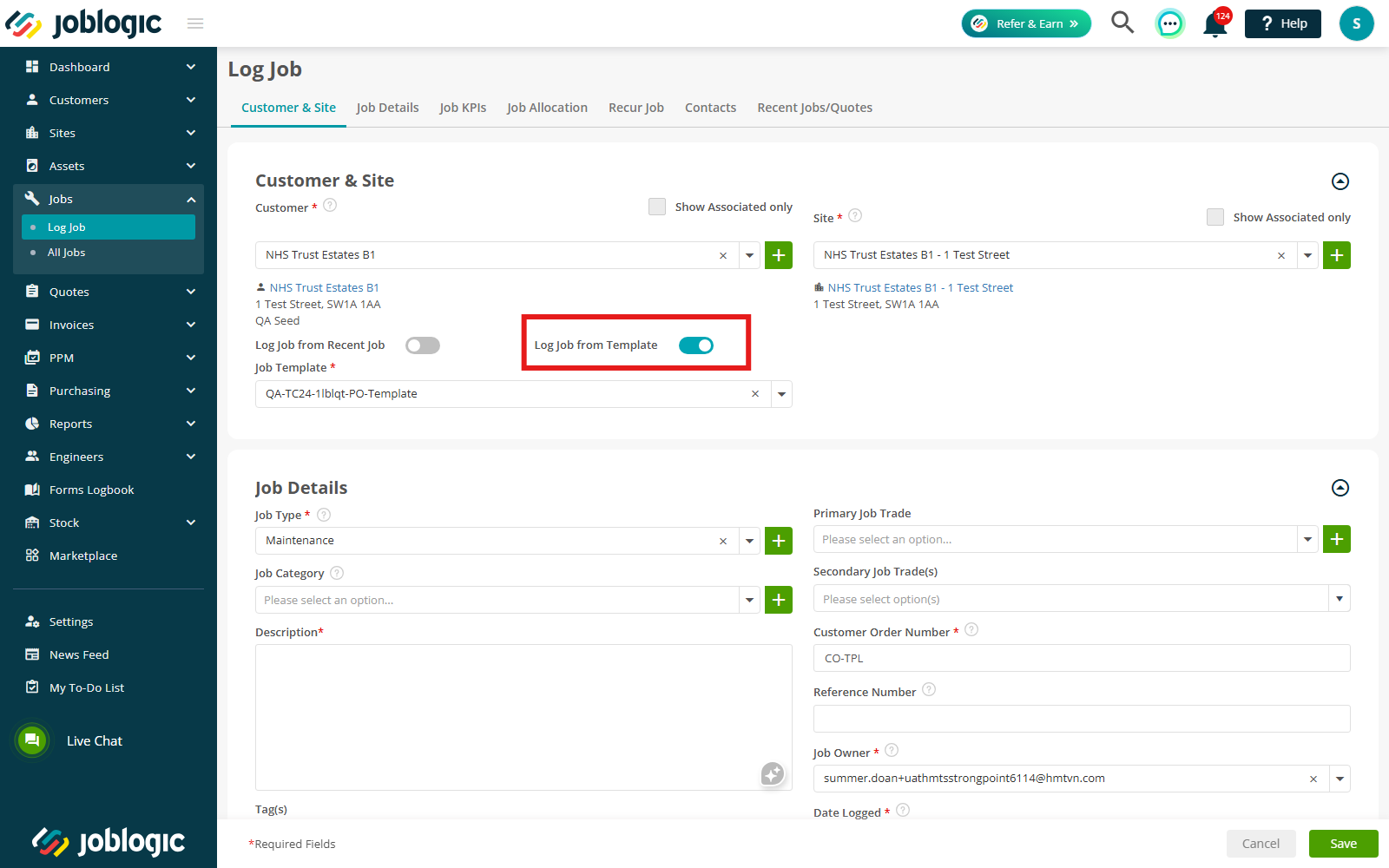The width and height of the screenshot is (1389, 868).
Task: Add new site with green plus
Action: (1337, 255)
